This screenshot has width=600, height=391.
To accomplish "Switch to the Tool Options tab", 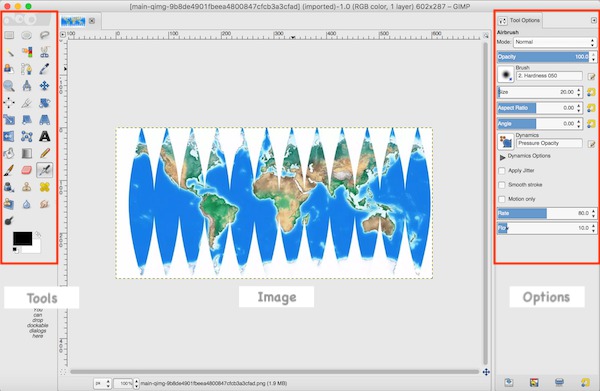I will tap(519, 20).
